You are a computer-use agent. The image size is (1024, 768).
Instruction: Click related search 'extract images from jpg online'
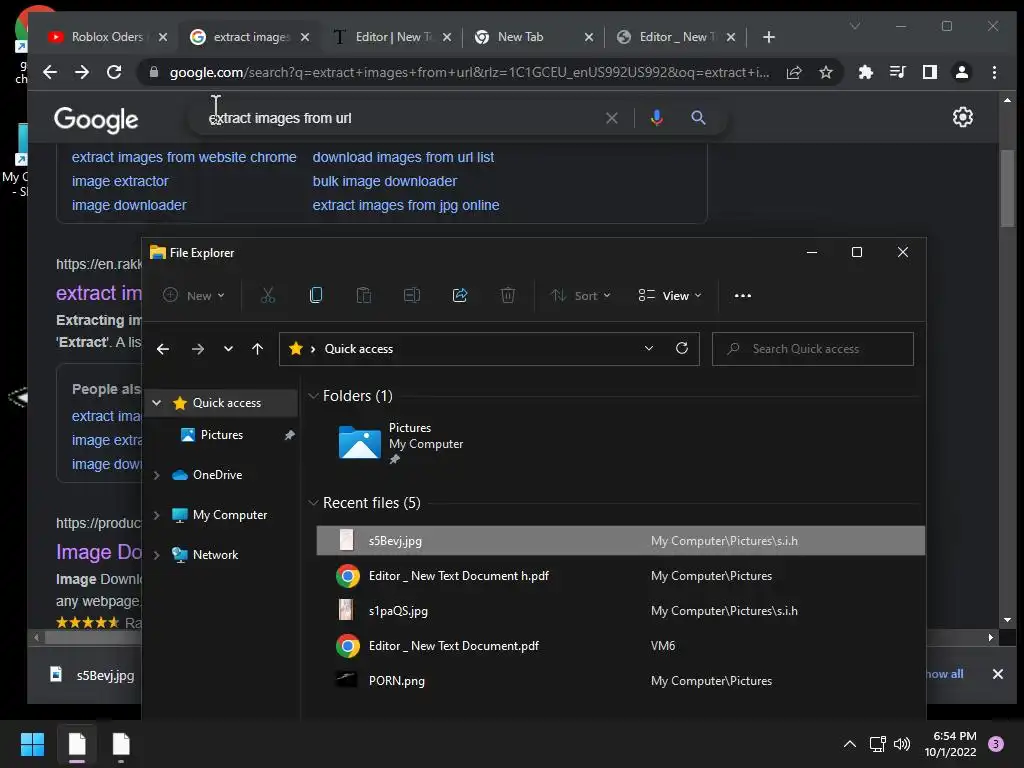406,205
